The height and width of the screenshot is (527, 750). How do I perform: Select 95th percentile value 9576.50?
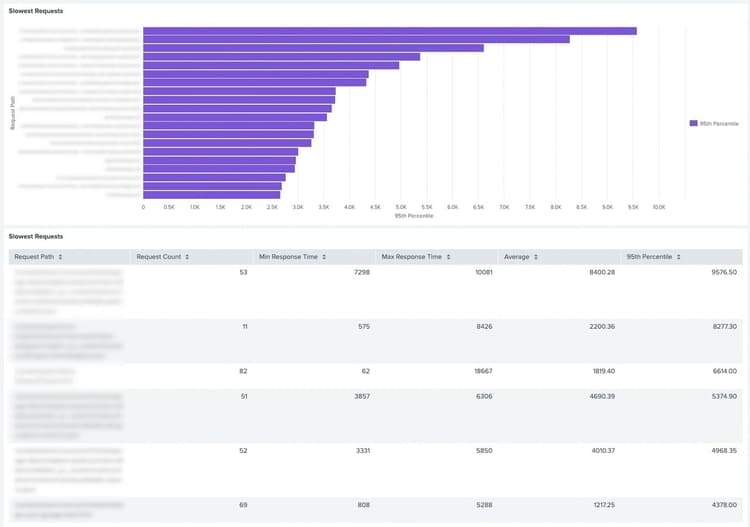(724, 272)
